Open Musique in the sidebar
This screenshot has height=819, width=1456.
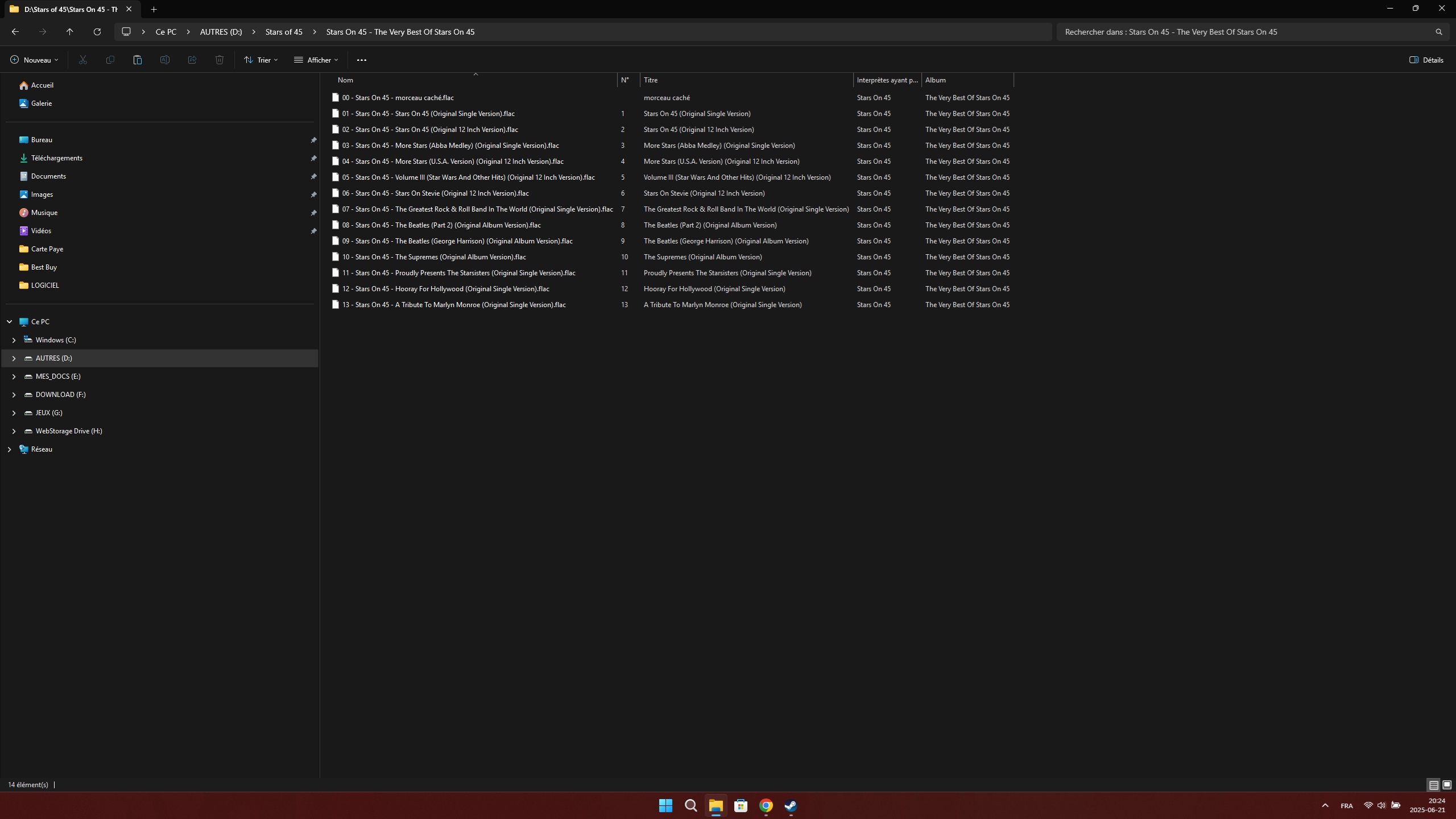tap(44, 213)
